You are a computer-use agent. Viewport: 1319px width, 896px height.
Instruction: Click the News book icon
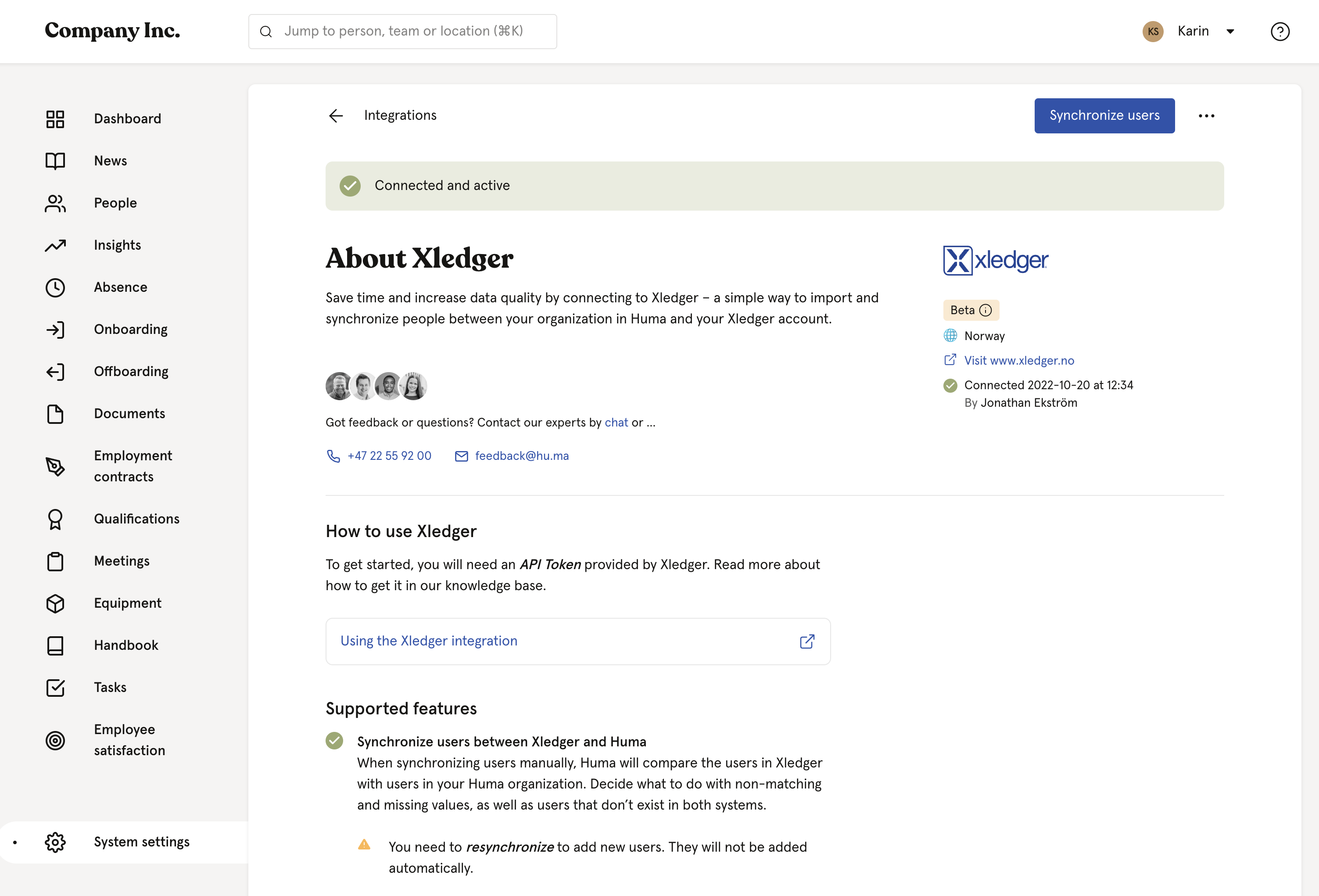point(55,161)
